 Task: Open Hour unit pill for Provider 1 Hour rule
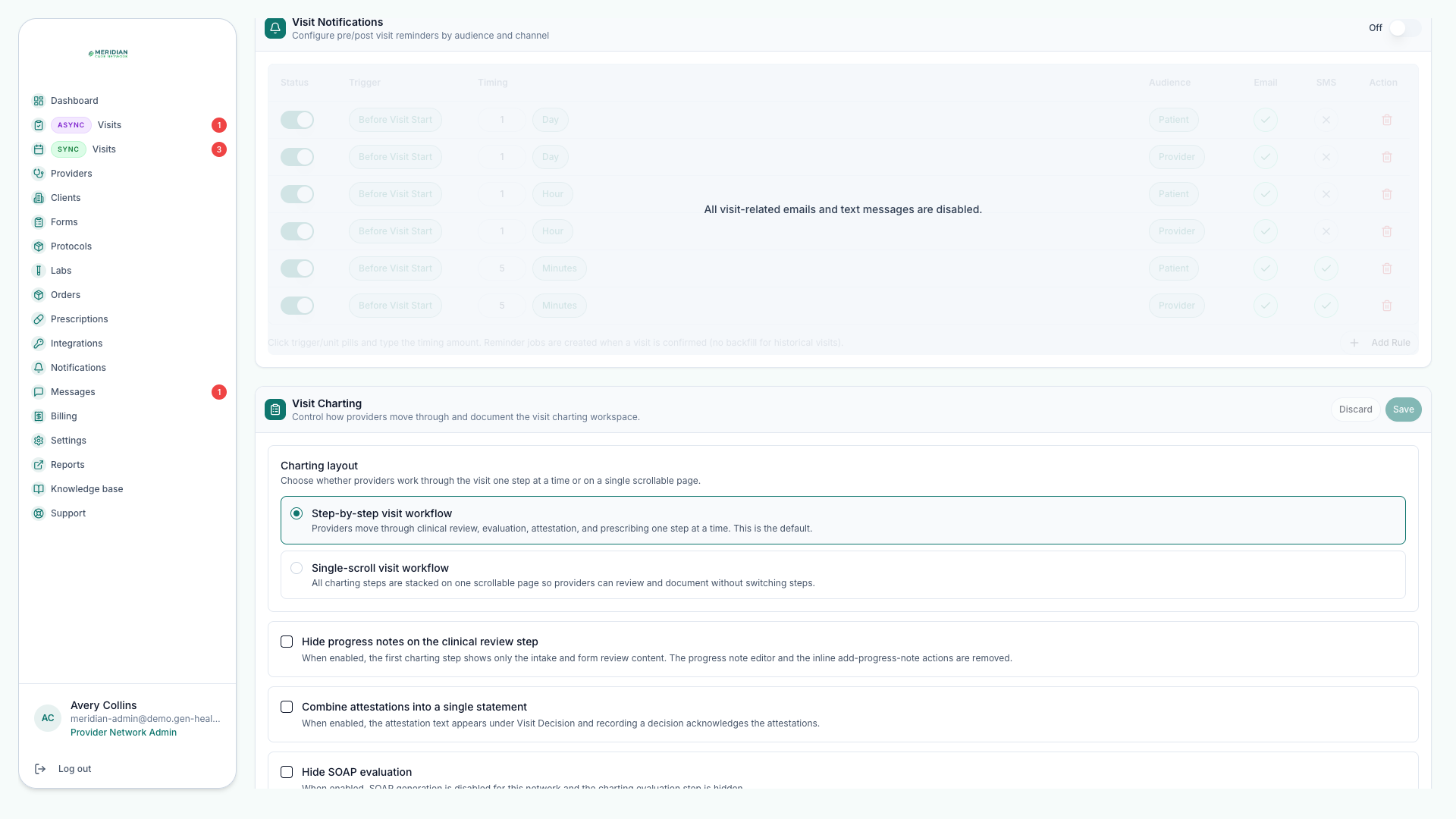click(553, 231)
